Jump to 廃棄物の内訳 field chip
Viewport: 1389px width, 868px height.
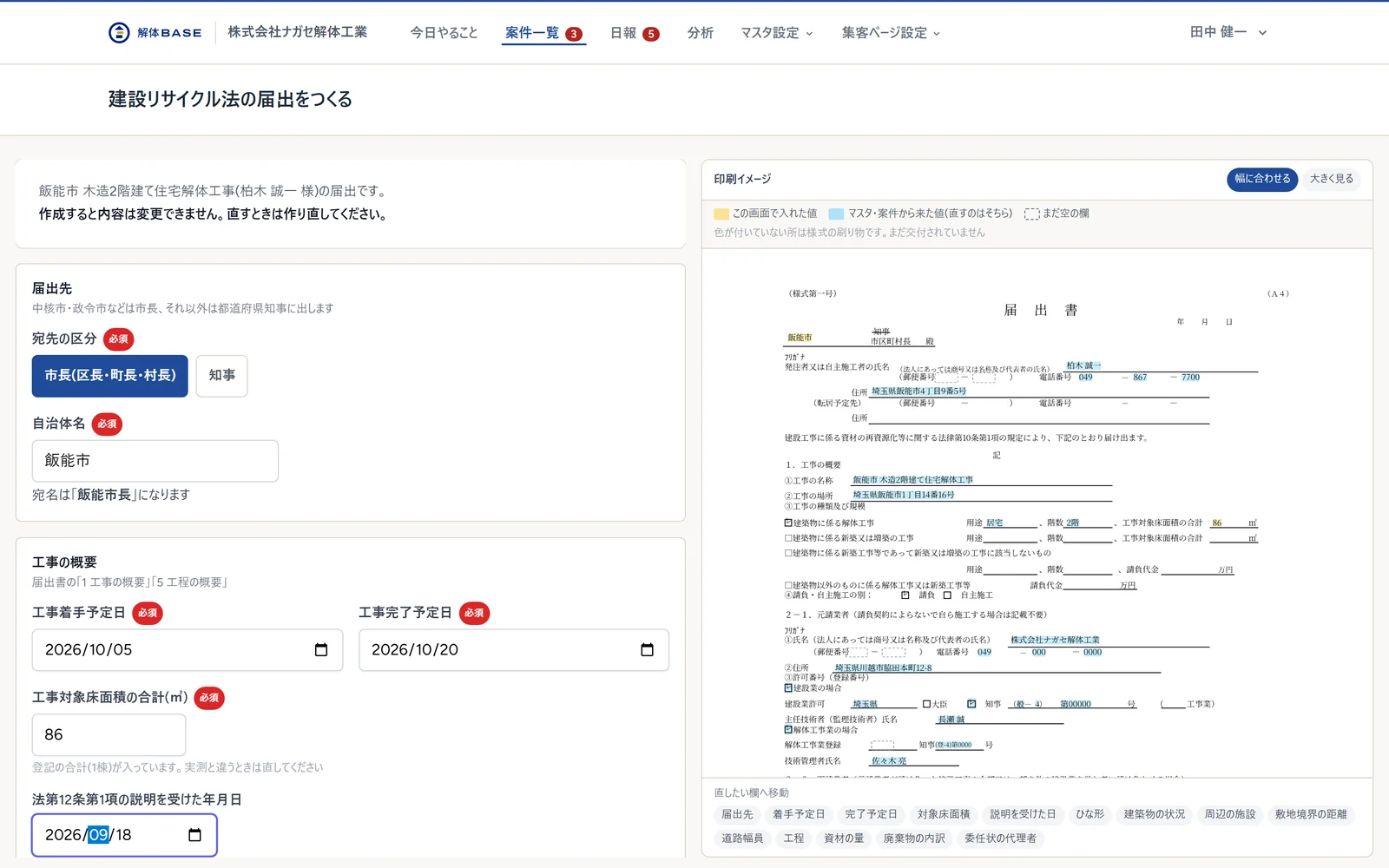914,838
